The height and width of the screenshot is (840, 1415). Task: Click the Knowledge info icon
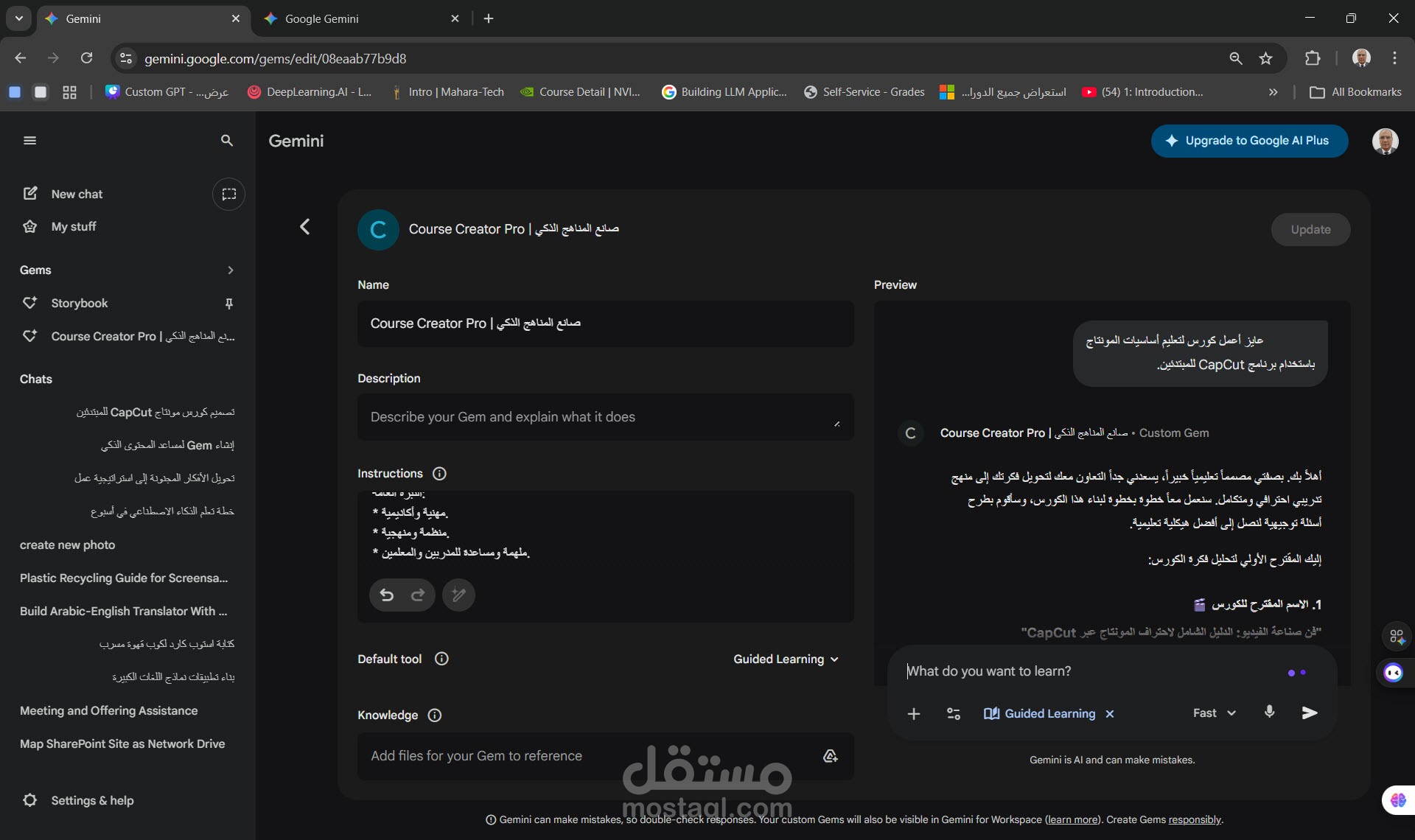pyautogui.click(x=435, y=715)
